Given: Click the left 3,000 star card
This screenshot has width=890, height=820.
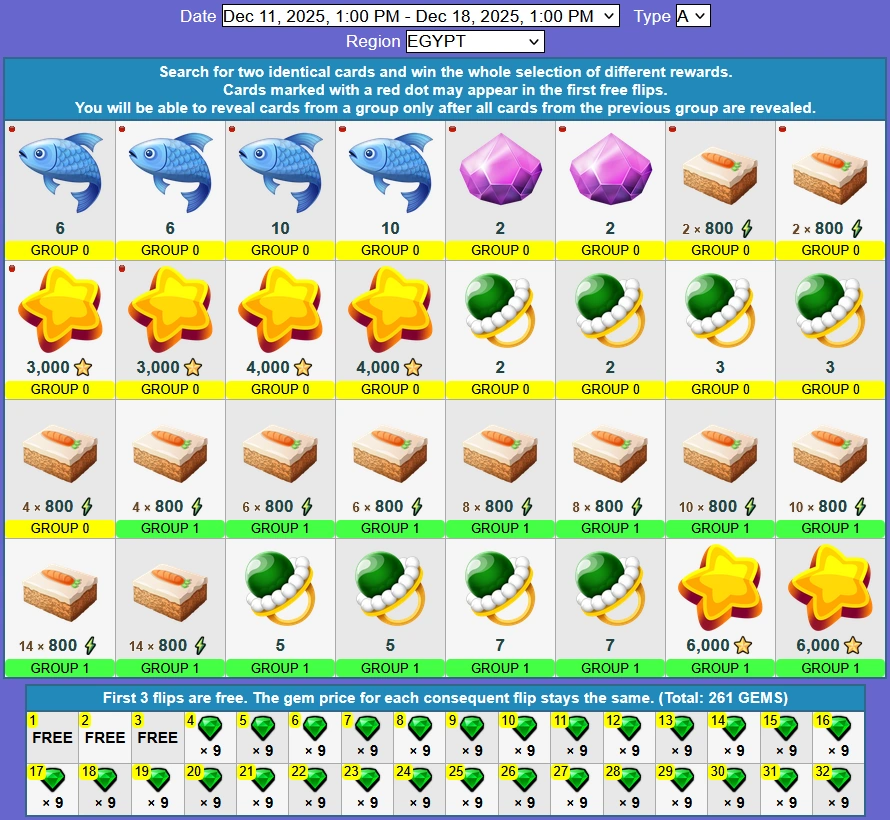Looking at the screenshot, I should tap(60, 330).
